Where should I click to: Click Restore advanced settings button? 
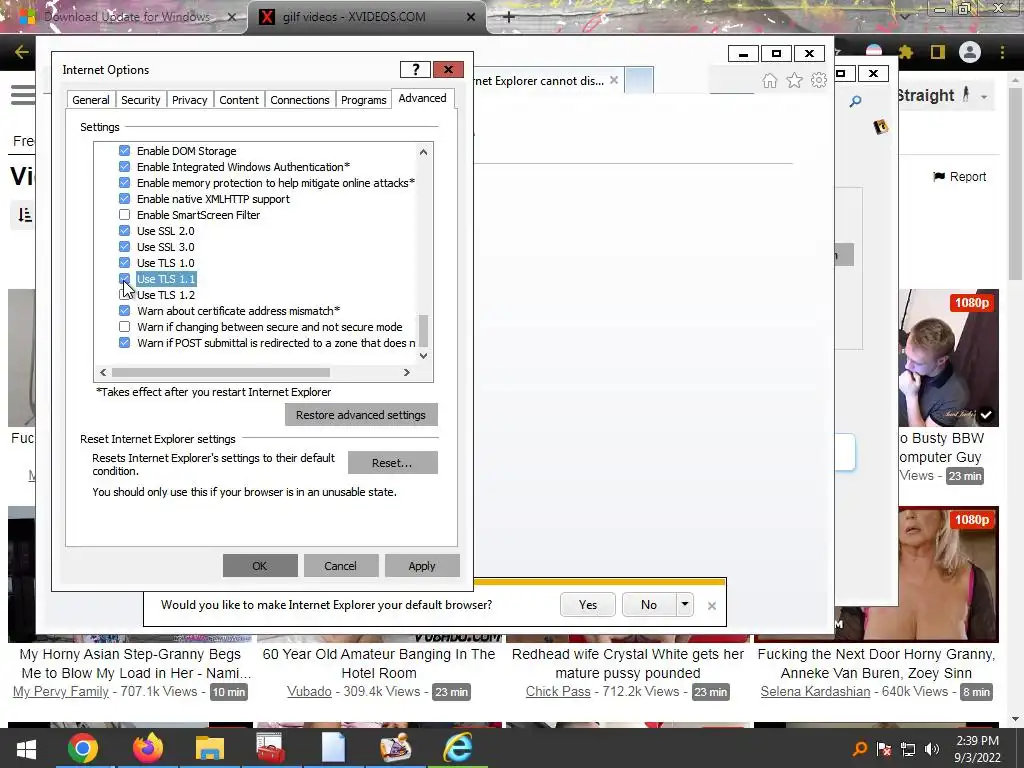coord(361,415)
